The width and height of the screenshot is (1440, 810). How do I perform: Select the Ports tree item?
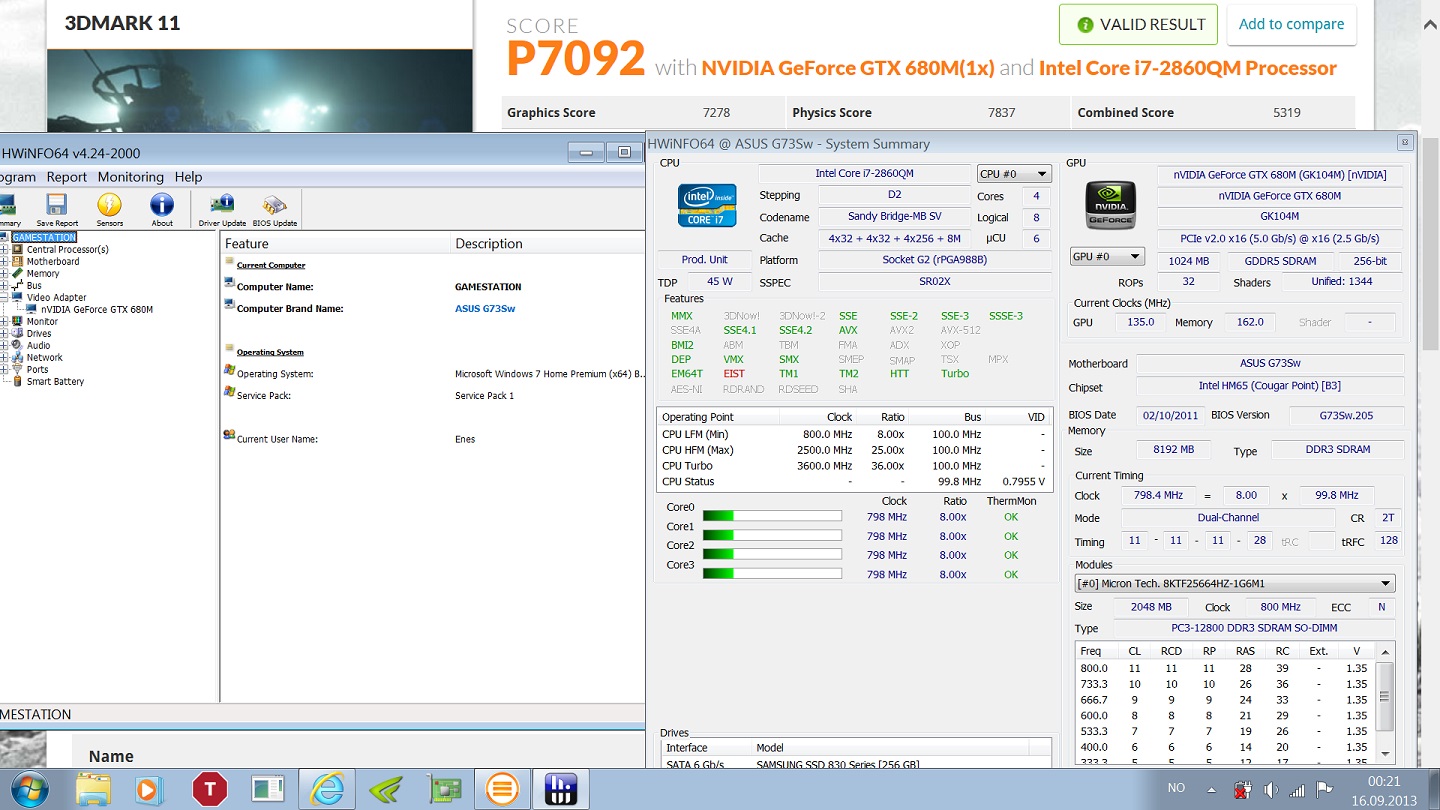pos(37,369)
